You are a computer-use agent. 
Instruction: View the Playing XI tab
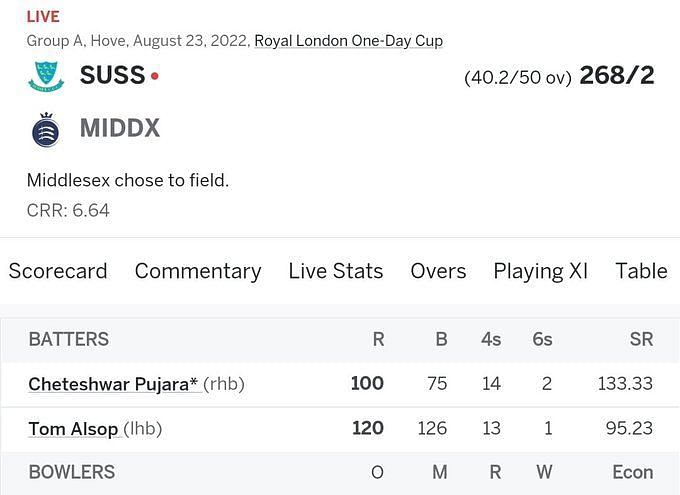(541, 271)
